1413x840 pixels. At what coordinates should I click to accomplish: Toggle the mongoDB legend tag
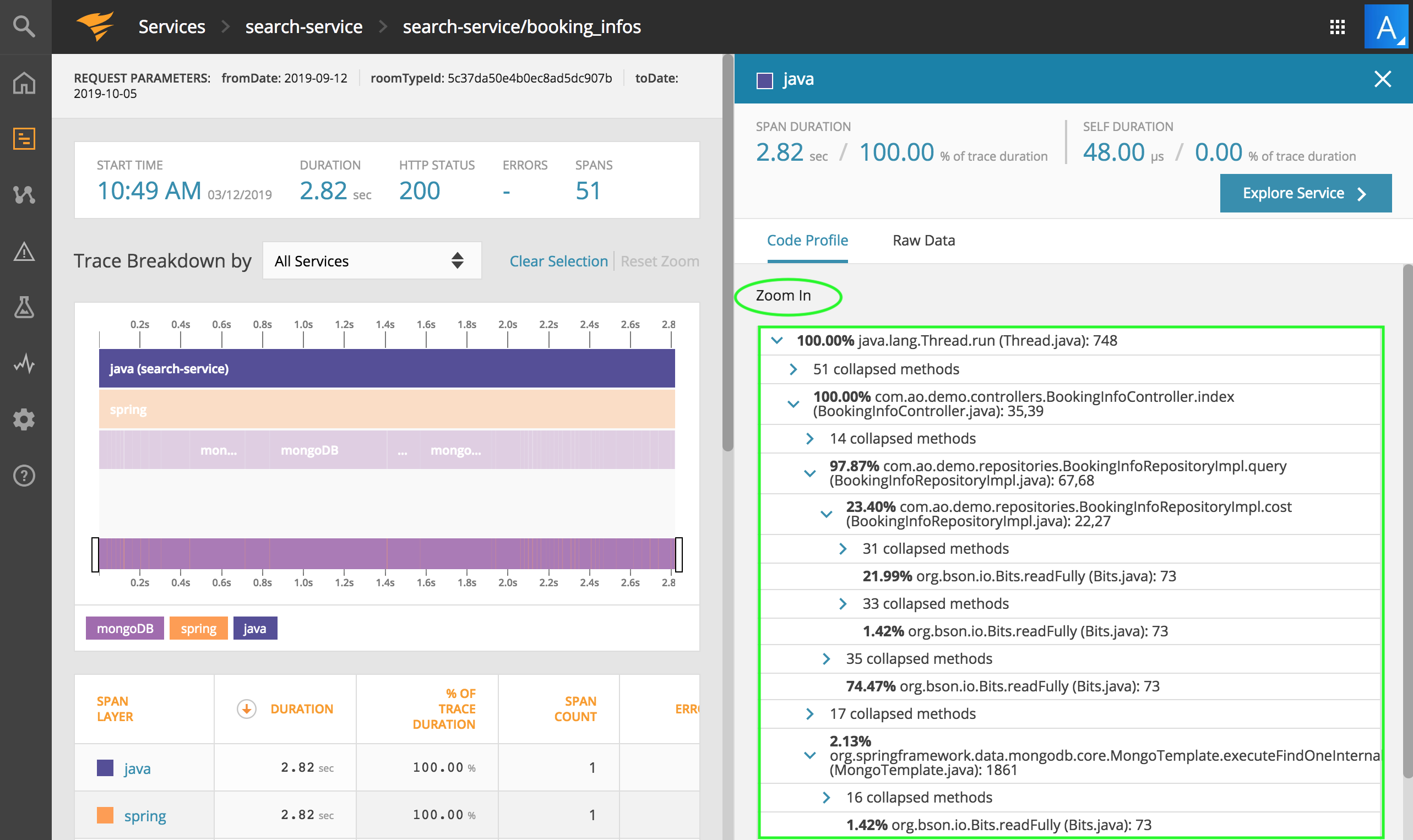click(x=124, y=628)
